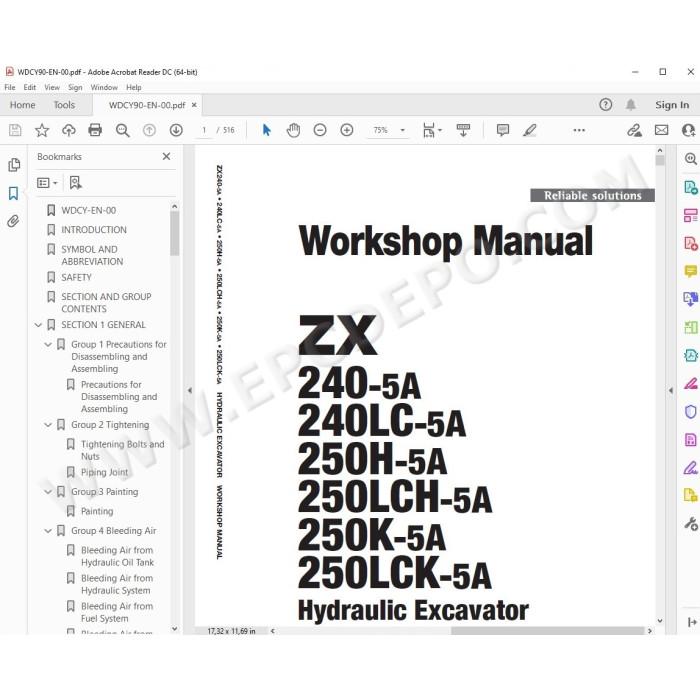Open SECTION AND GROUP CONTENTS bookmark
Viewport: 700px width, 700px height.
[x=106, y=303]
